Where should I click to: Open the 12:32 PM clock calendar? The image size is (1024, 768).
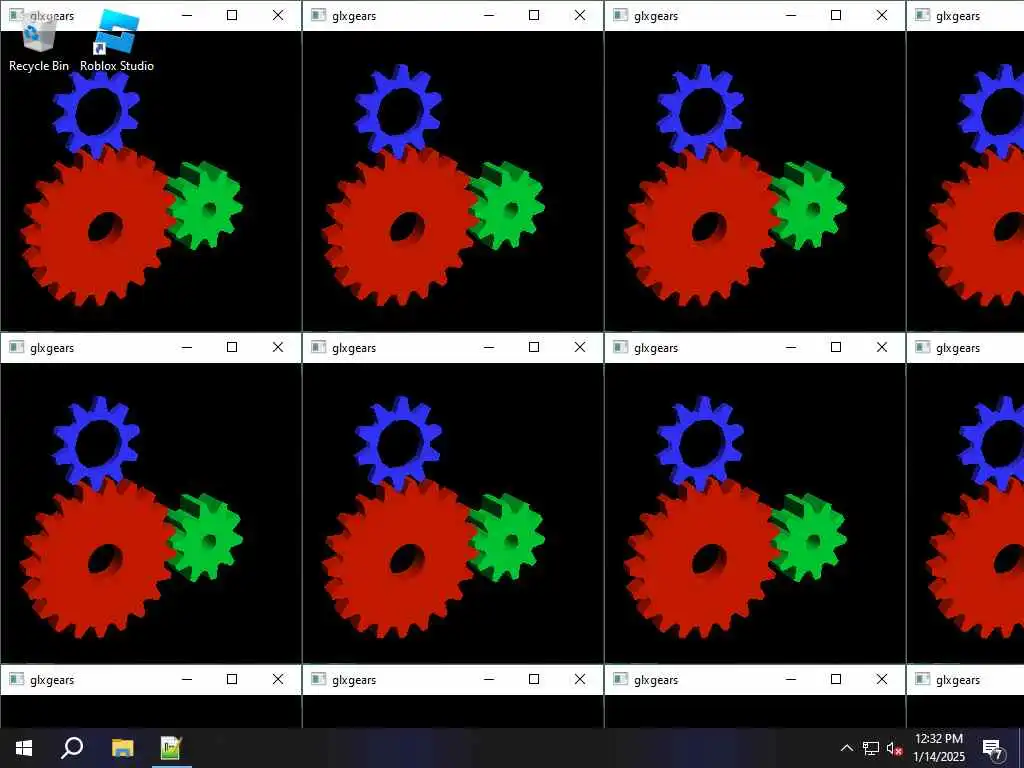[x=938, y=748]
